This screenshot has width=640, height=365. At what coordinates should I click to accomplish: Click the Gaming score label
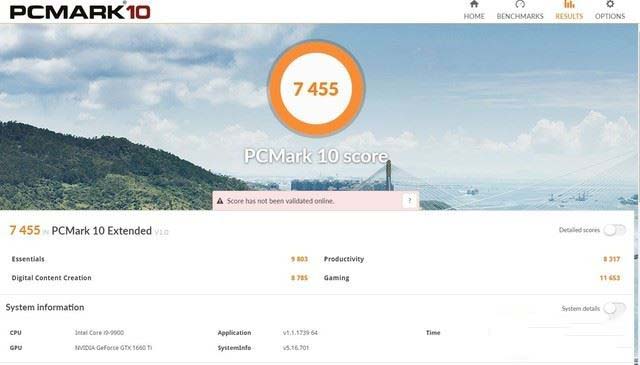336,278
